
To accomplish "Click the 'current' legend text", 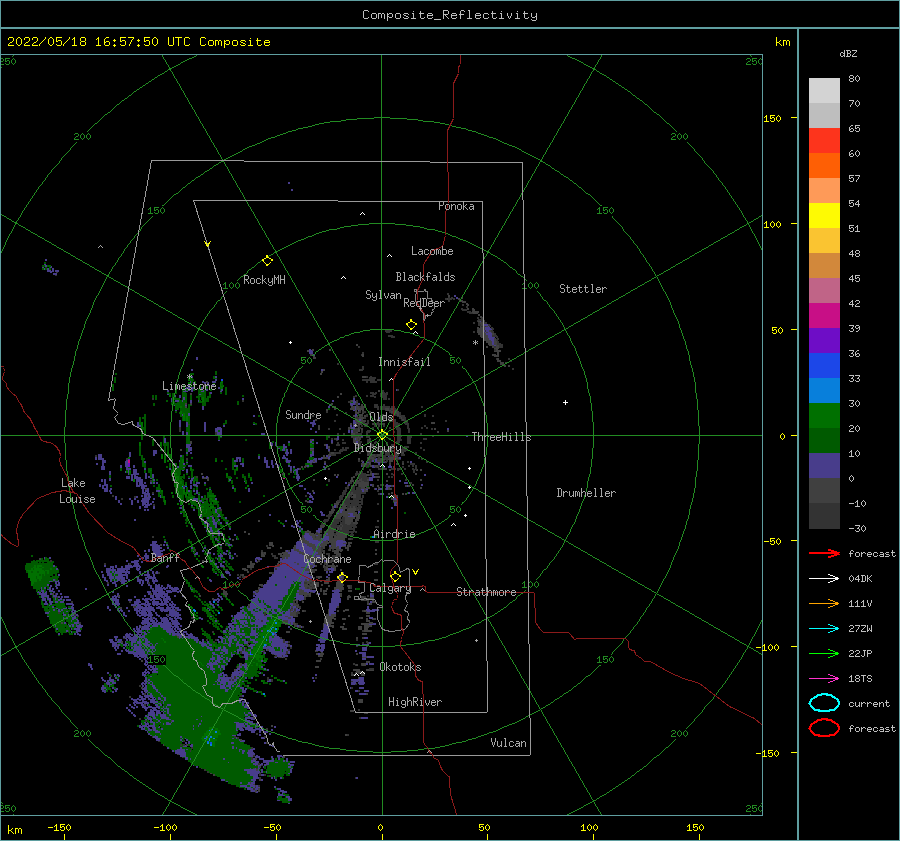I will point(869,704).
